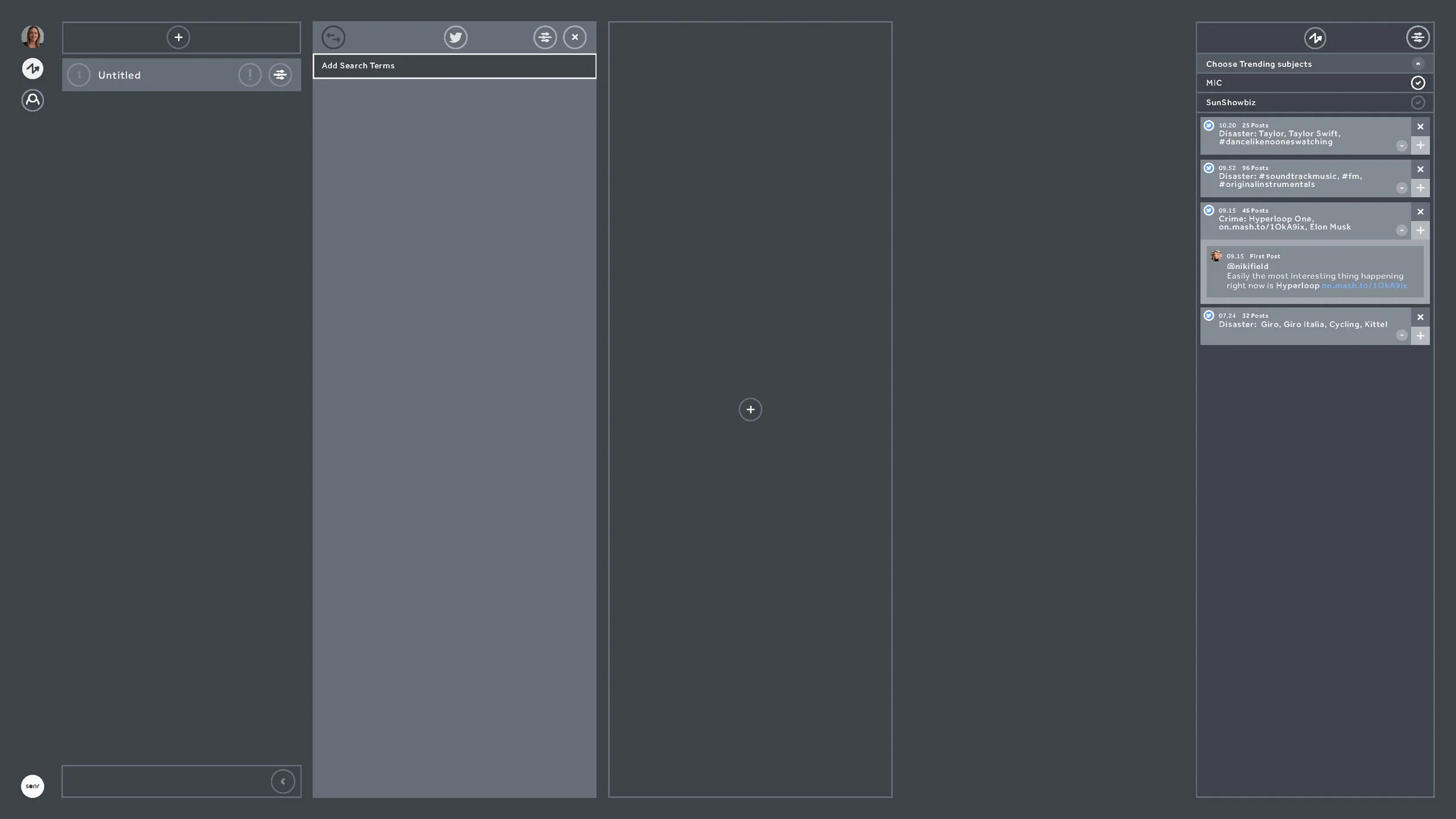Click the swap arrows icon in search column
The width and height of the screenshot is (1456, 819).
pos(334,37)
